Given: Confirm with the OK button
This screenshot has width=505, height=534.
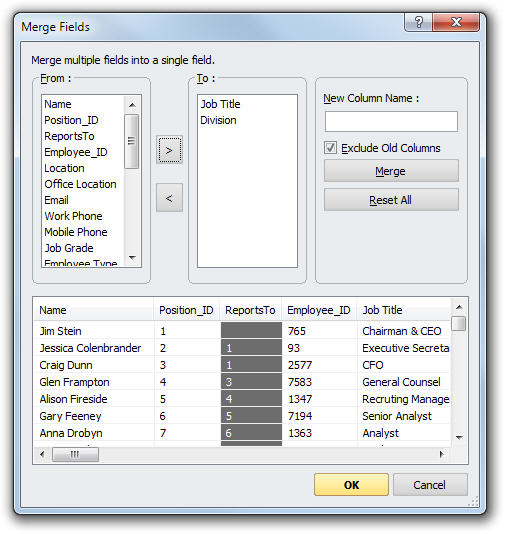Looking at the screenshot, I should point(351,484).
